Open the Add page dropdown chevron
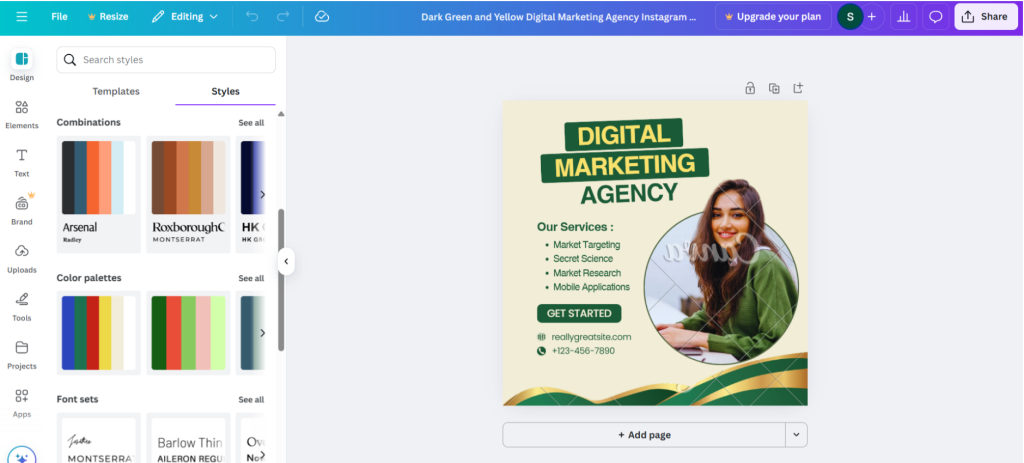This screenshot has width=1024, height=463. [796, 435]
